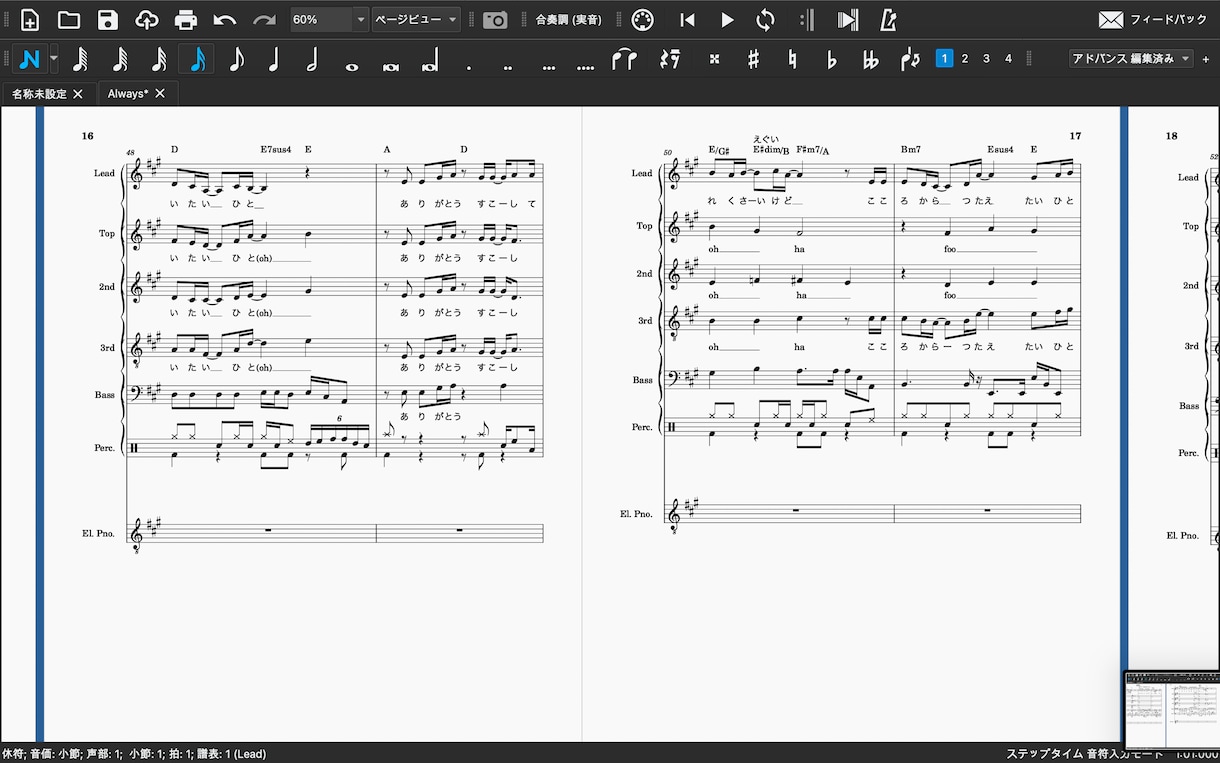
Task: Toggle pan score during playback
Action: click(848, 19)
